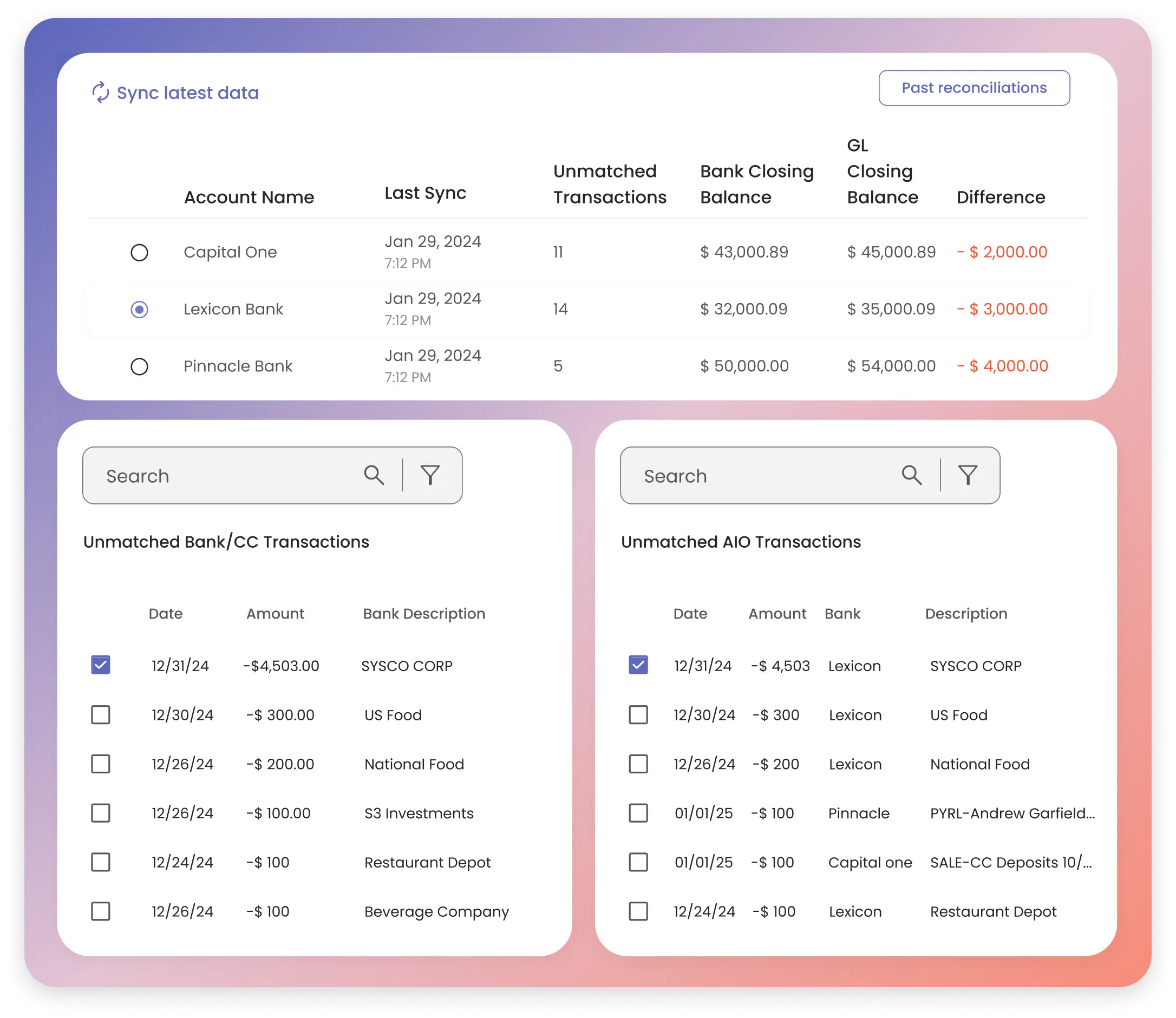Click the $ 50,000.00 bank closing balance
This screenshot has height=1018, width=1176.
point(744,366)
